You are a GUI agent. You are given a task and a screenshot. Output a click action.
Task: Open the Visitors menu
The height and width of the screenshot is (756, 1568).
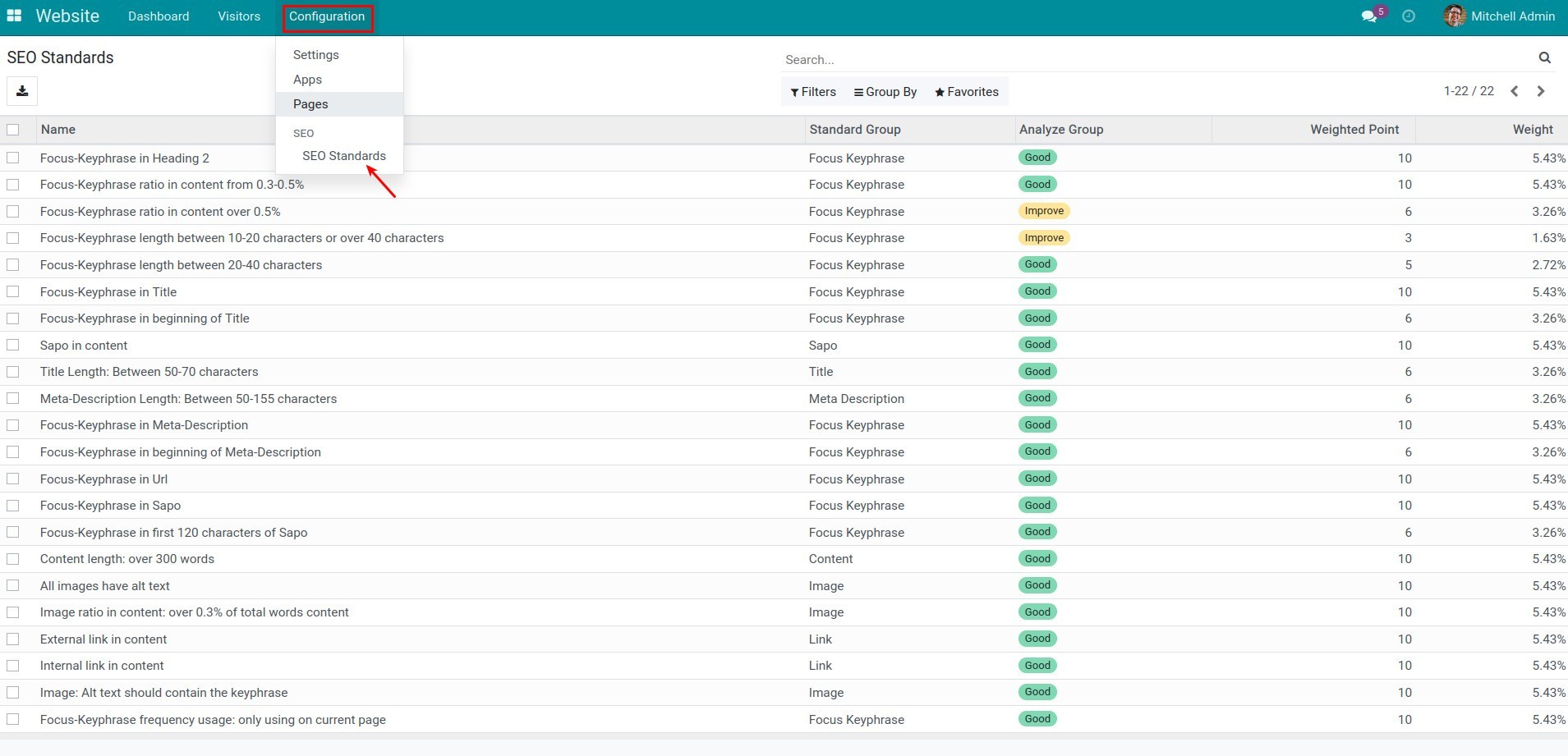[238, 16]
